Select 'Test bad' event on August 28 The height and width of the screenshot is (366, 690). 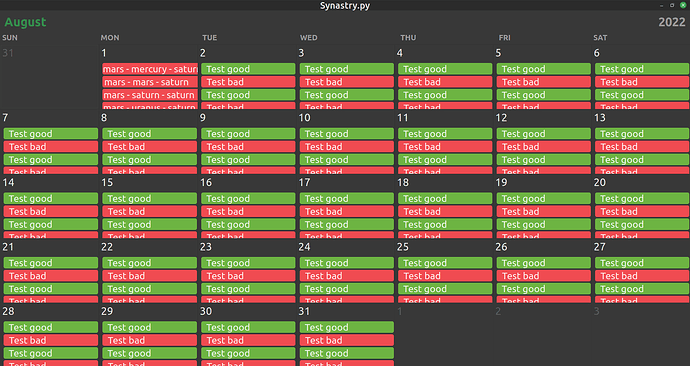[51, 340]
